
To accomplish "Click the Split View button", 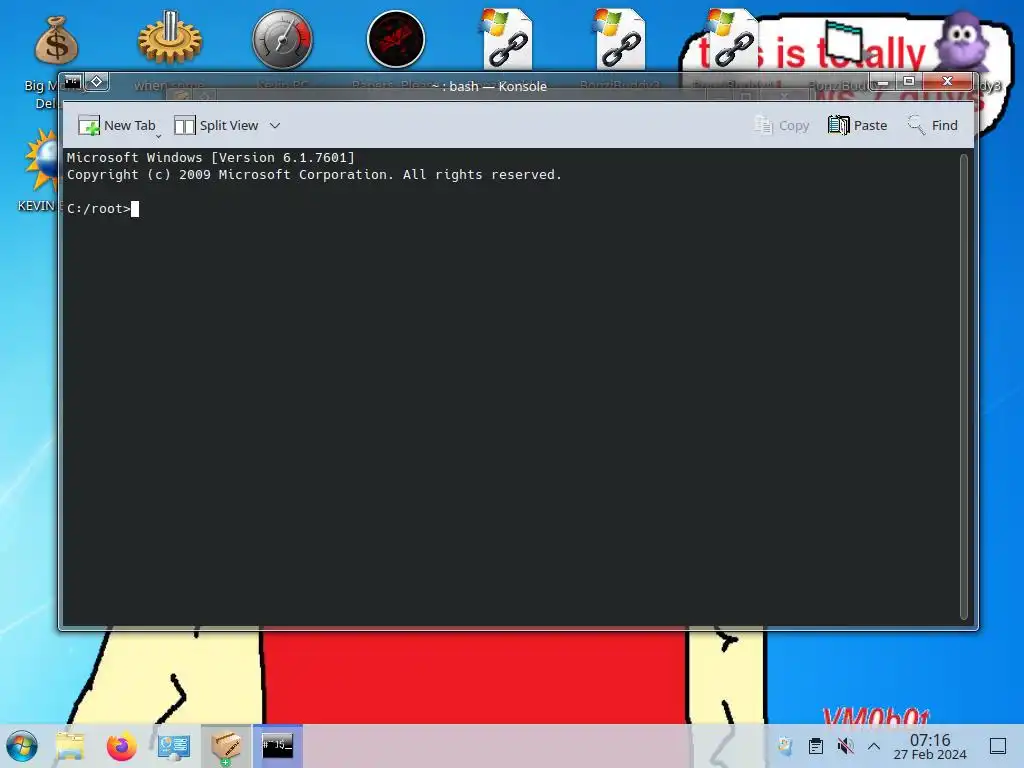I will click(216, 125).
